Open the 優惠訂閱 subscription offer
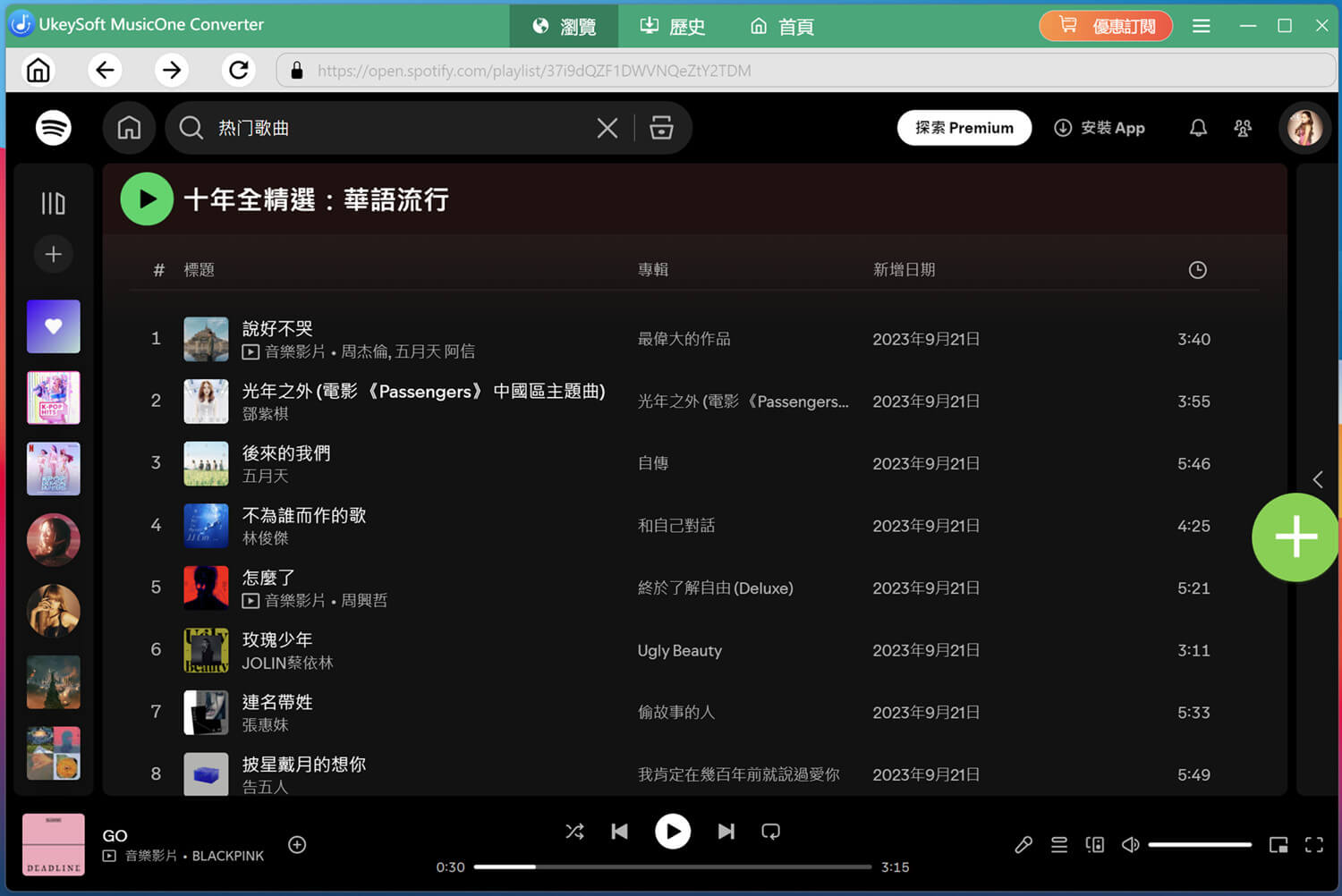The width and height of the screenshot is (1342, 896). pyautogui.click(x=1106, y=26)
